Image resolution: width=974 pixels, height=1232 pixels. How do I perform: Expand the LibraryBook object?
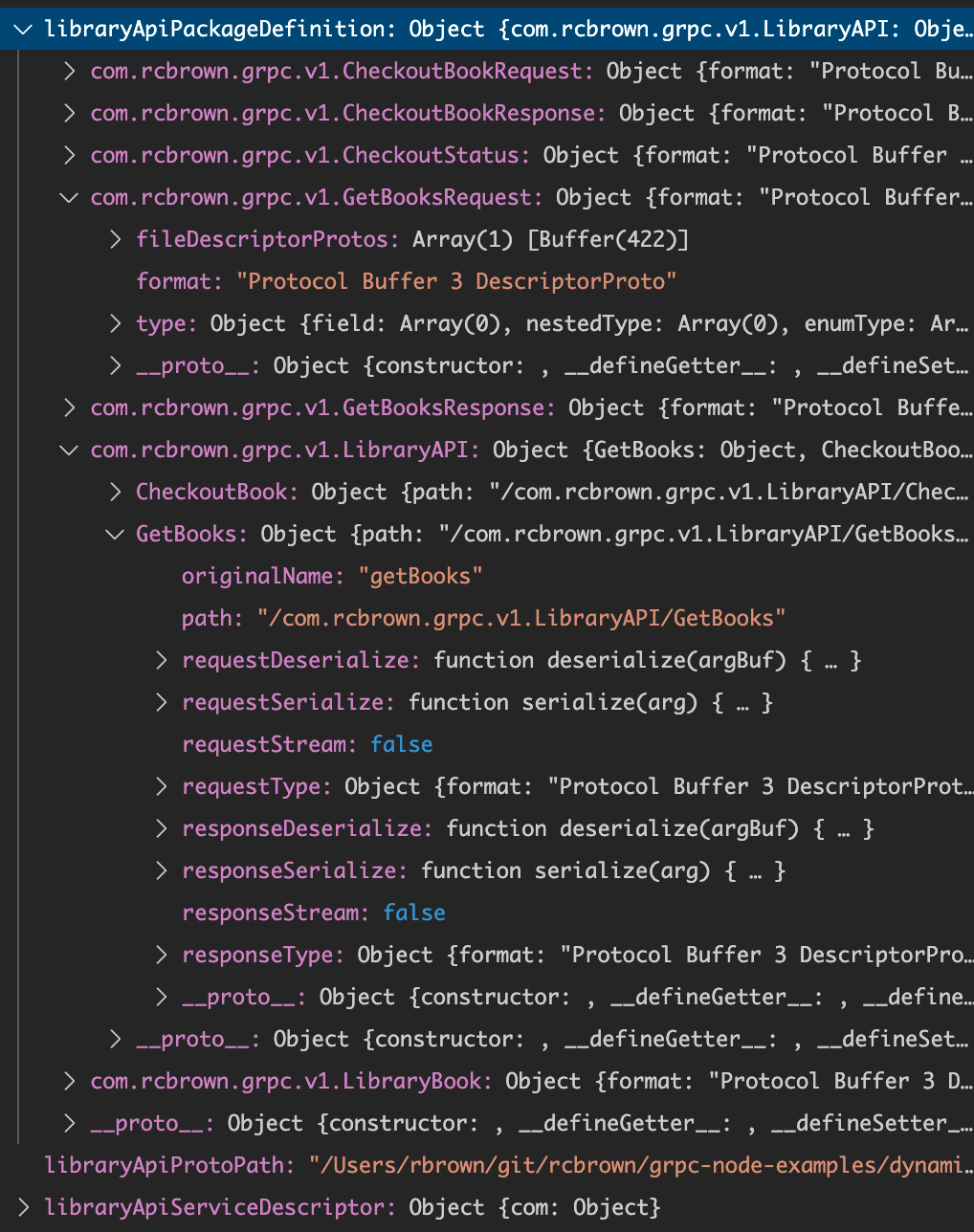(69, 1081)
